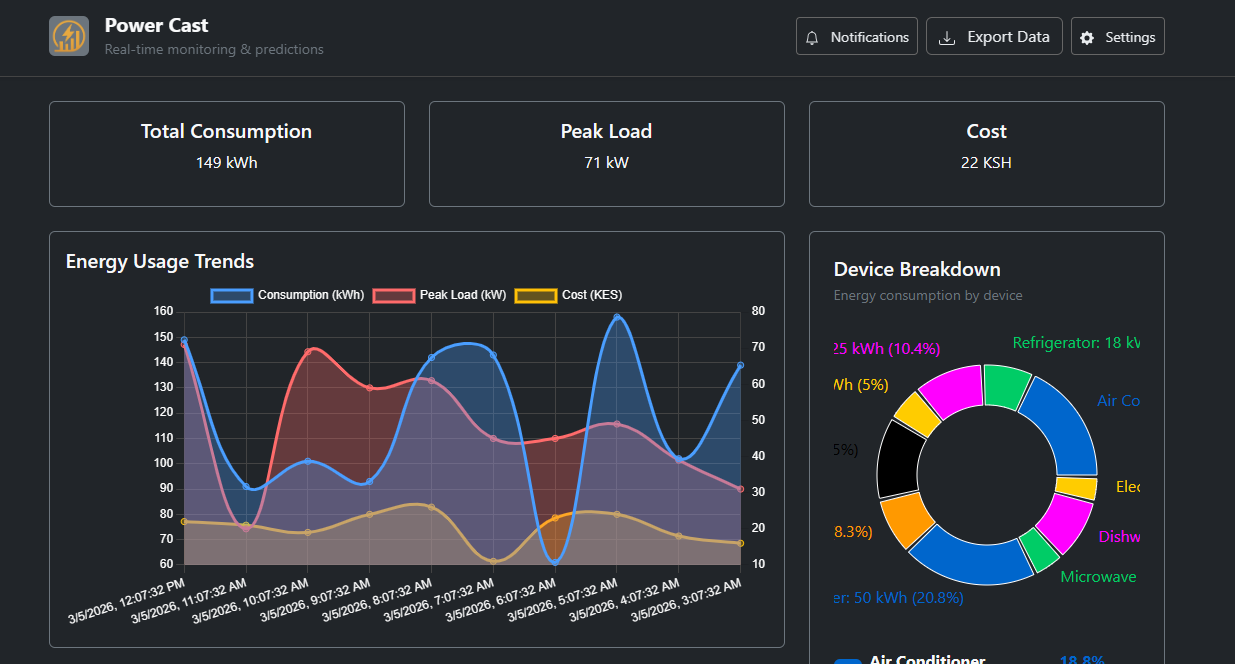Screen dimensions: 1235x664
Task: Toggle the Peak Load (kW) legend label
Action: point(462,295)
